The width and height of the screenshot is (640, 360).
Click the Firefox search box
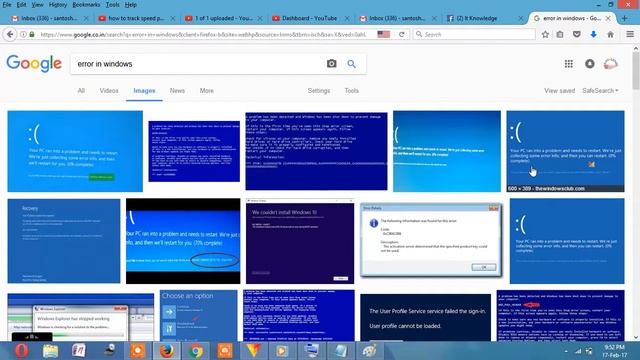coord(474,35)
